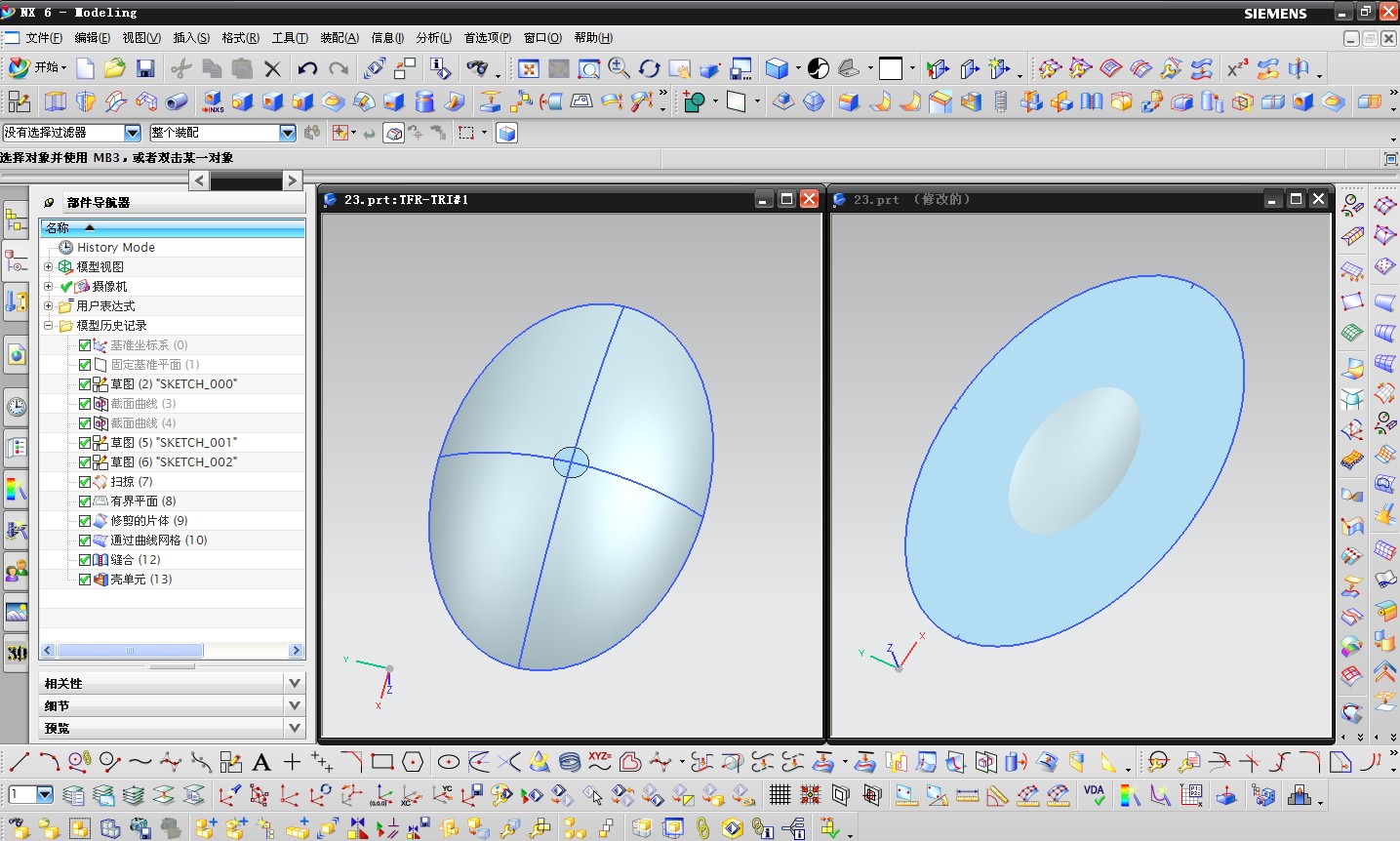
Task: Expand the 细节 panel section
Action: coord(295,705)
